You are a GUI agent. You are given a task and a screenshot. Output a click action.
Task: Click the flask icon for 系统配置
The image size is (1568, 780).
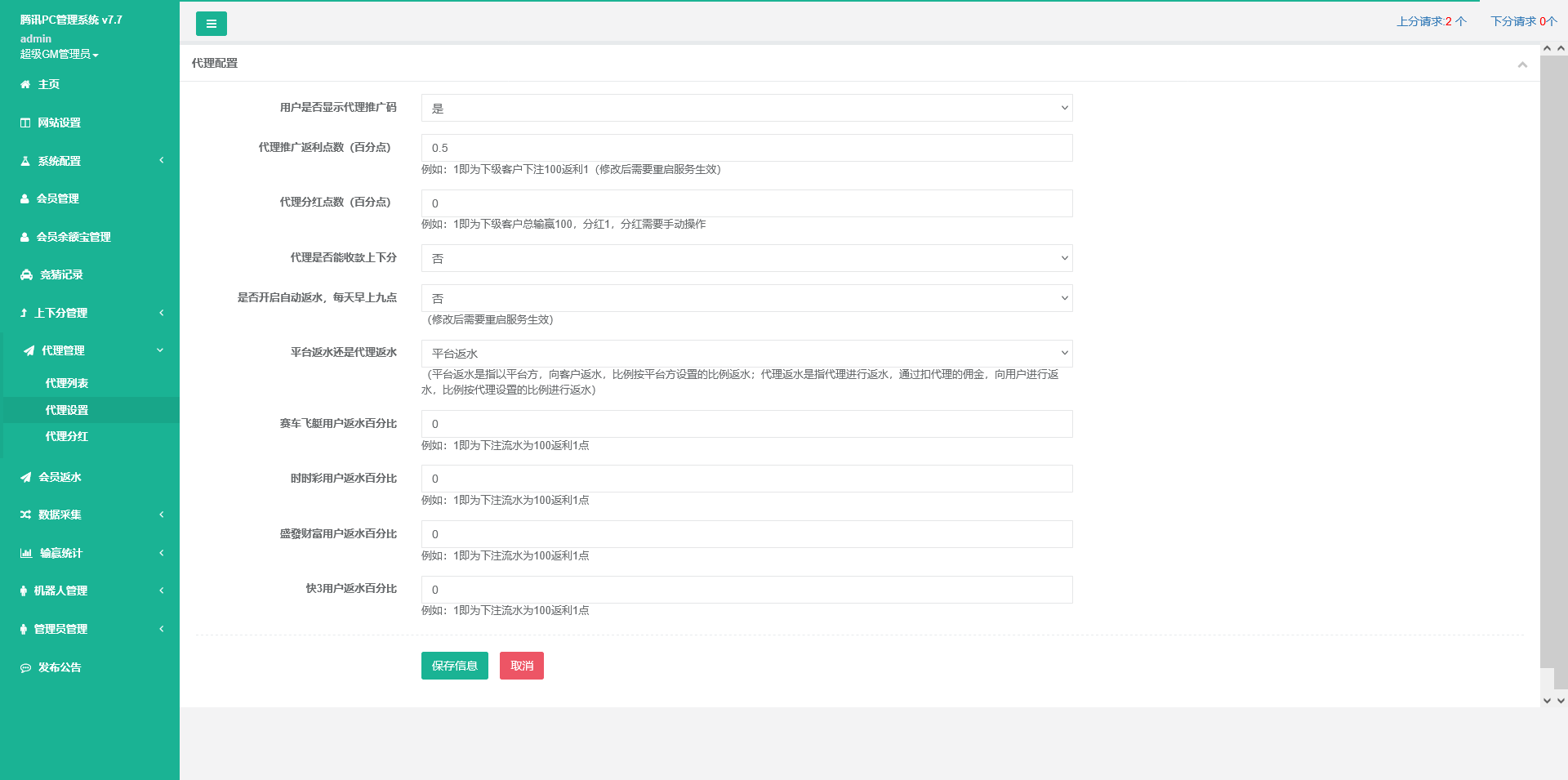(x=25, y=161)
